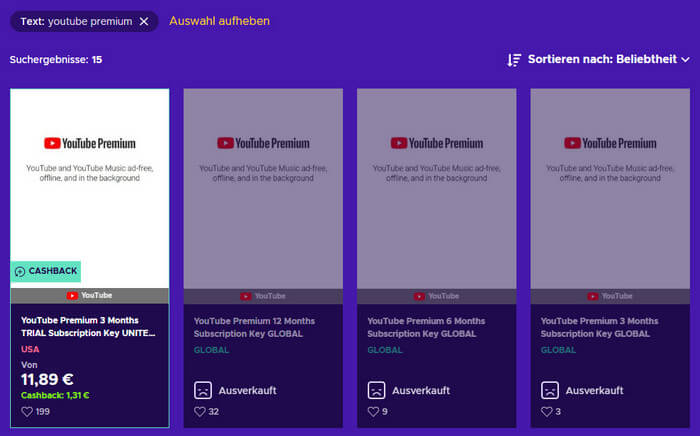Open the 6 Months GLOBAL product image

(x=437, y=188)
